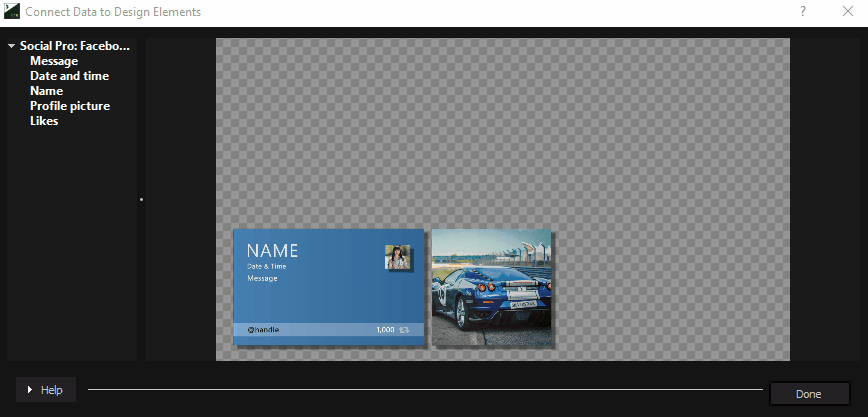The height and width of the screenshot is (417, 868).
Task: Select the Message data field
Action: (54, 61)
